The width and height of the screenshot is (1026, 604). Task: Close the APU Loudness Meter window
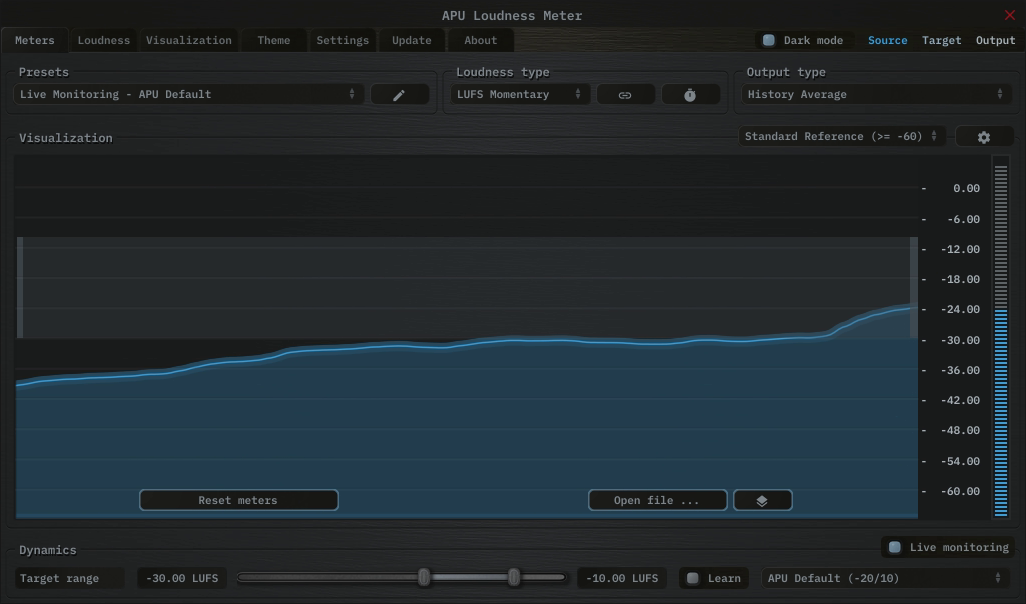pos(1009,15)
